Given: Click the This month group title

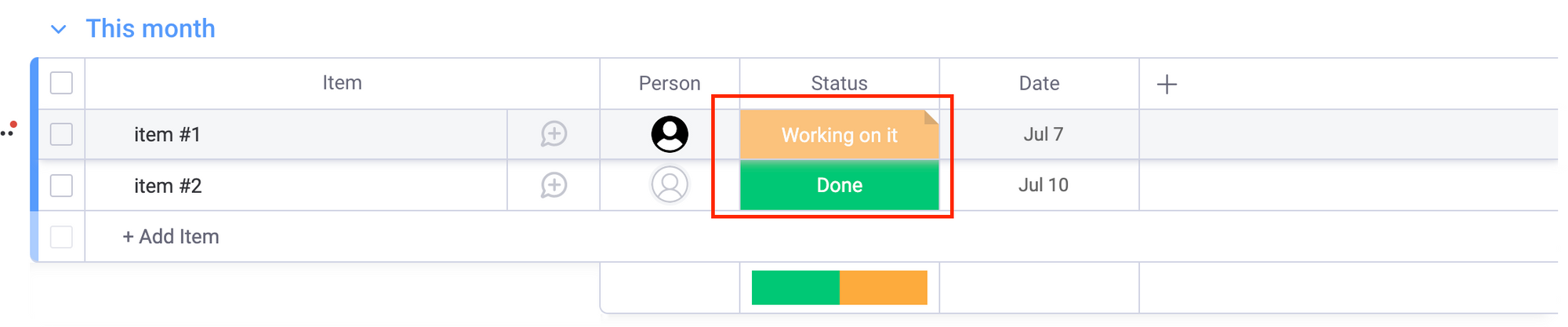Looking at the screenshot, I should click(151, 28).
